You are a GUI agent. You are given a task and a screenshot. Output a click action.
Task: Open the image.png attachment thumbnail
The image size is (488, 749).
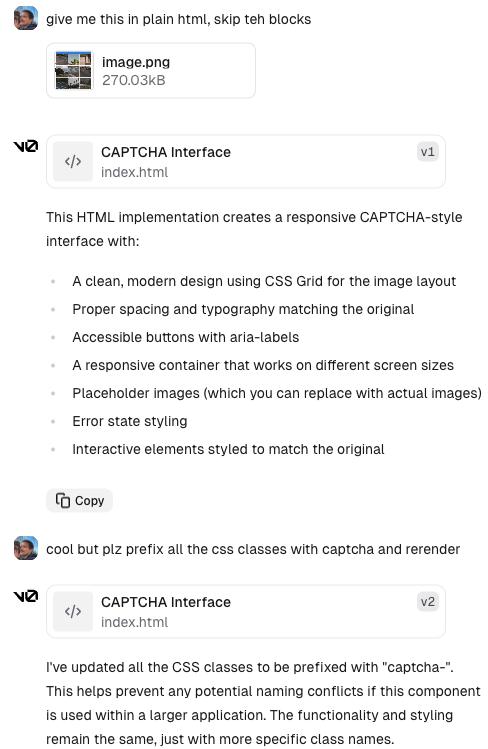[73, 71]
